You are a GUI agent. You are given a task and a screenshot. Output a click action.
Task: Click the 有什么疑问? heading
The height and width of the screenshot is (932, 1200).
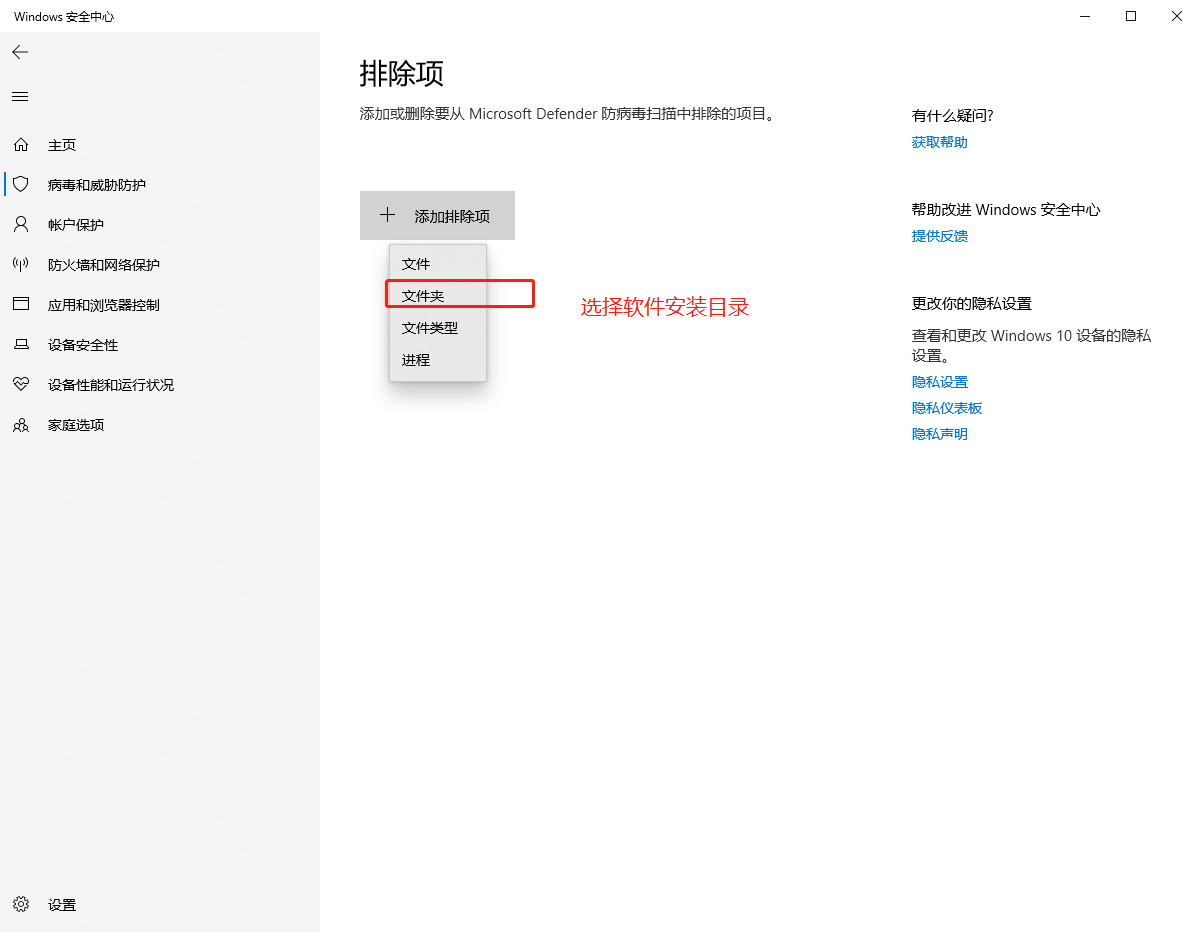click(x=953, y=116)
